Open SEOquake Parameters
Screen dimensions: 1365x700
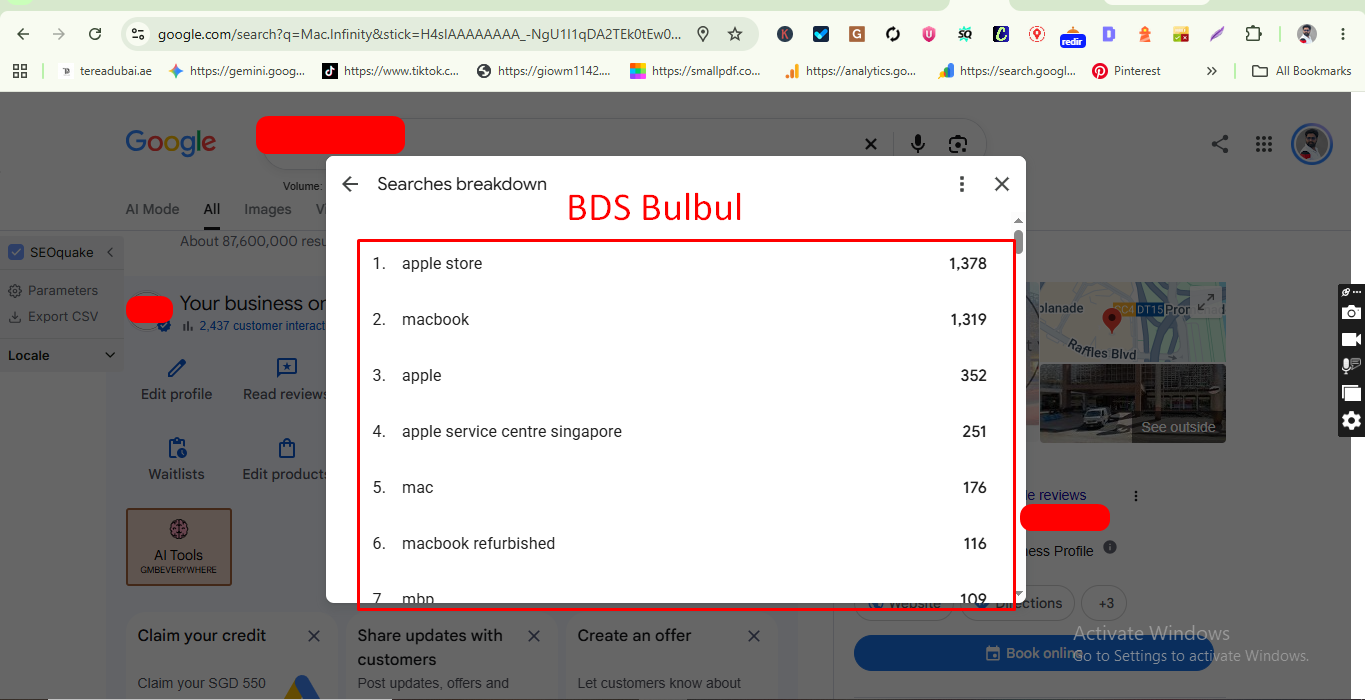coord(53,290)
